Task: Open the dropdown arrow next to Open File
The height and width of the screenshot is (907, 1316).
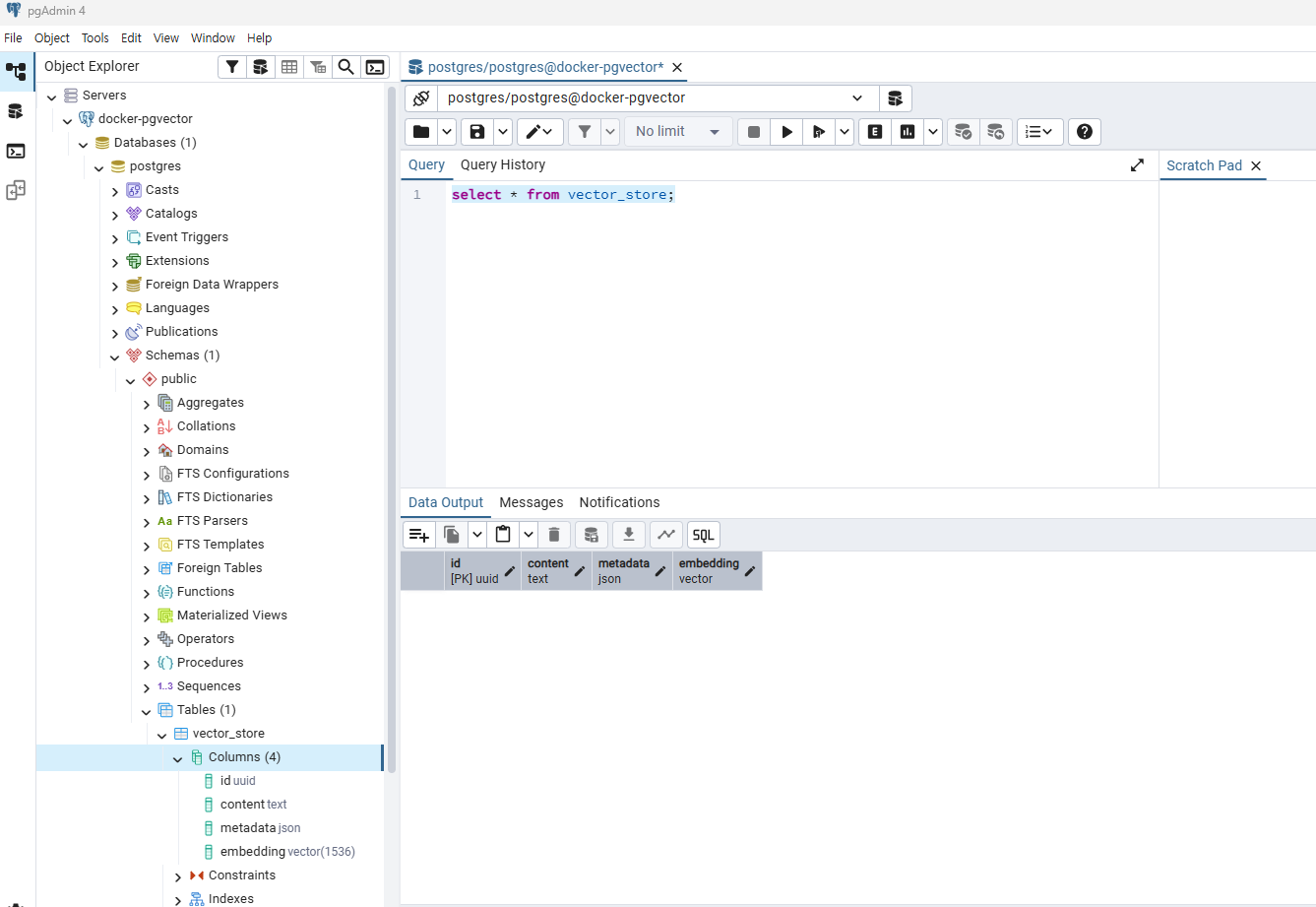Action: click(x=447, y=132)
